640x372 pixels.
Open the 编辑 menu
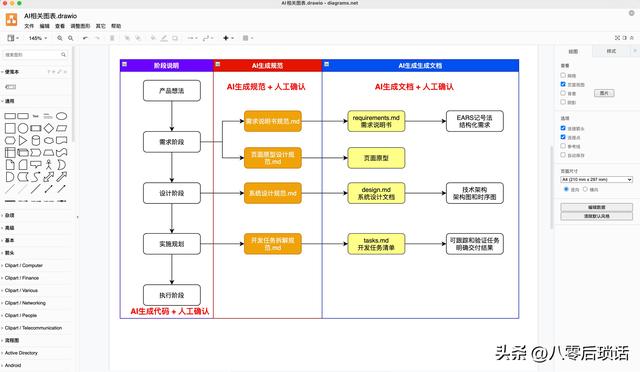click(44, 26)
